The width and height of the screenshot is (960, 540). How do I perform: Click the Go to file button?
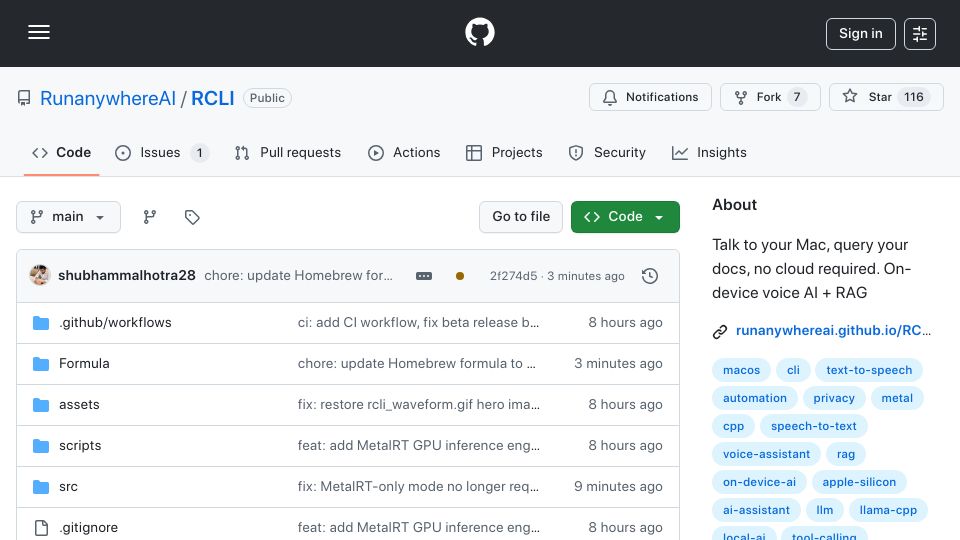[x=521, y=217]
